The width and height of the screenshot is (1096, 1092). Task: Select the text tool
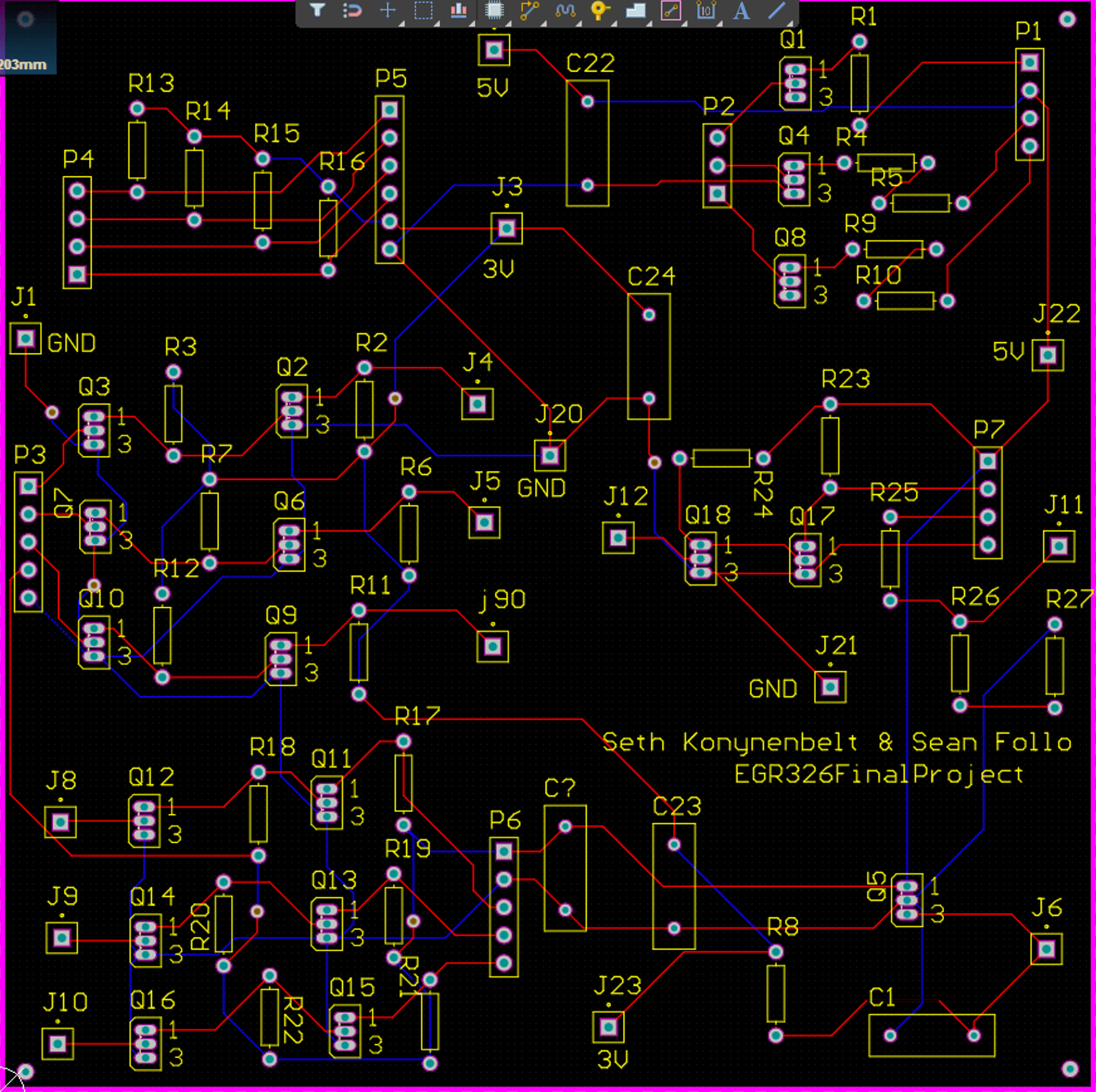click(741, 11)
